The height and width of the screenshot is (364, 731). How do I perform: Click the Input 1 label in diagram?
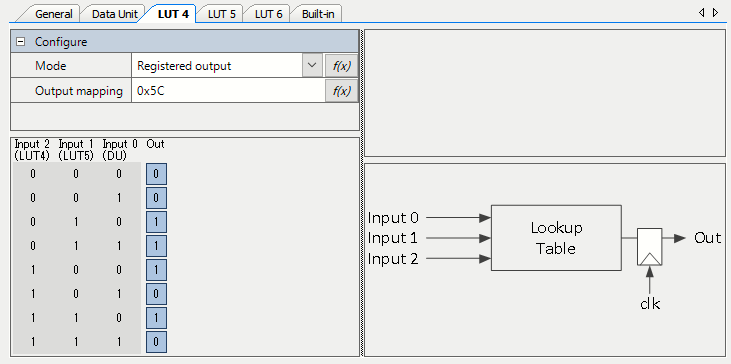[x=393, y=238]
